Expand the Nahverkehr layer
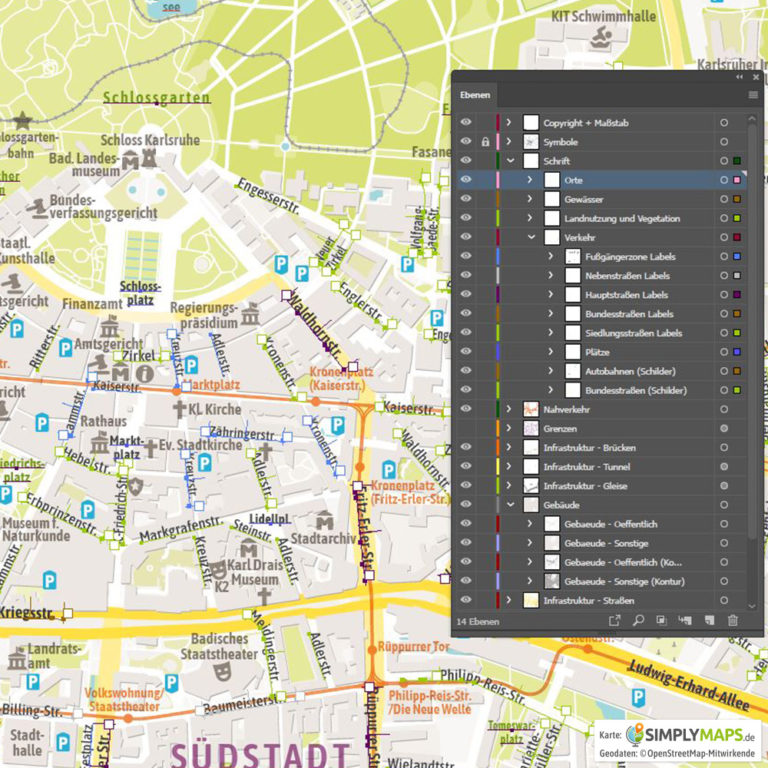The width and height of the screenshot is (768, 768). 509,409
